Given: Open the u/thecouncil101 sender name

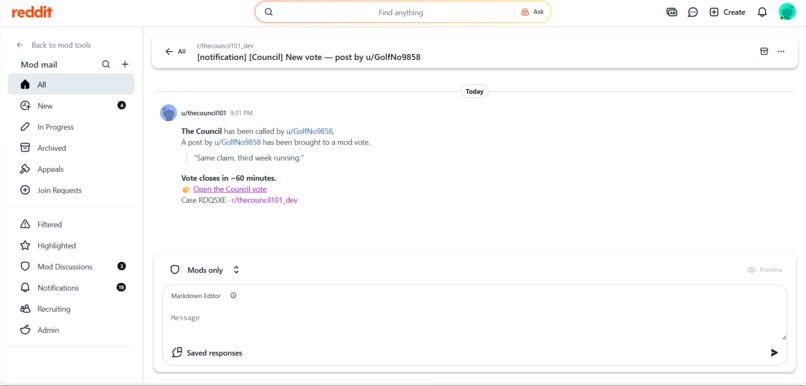Looking at the screenshot, I should point(204,113).
